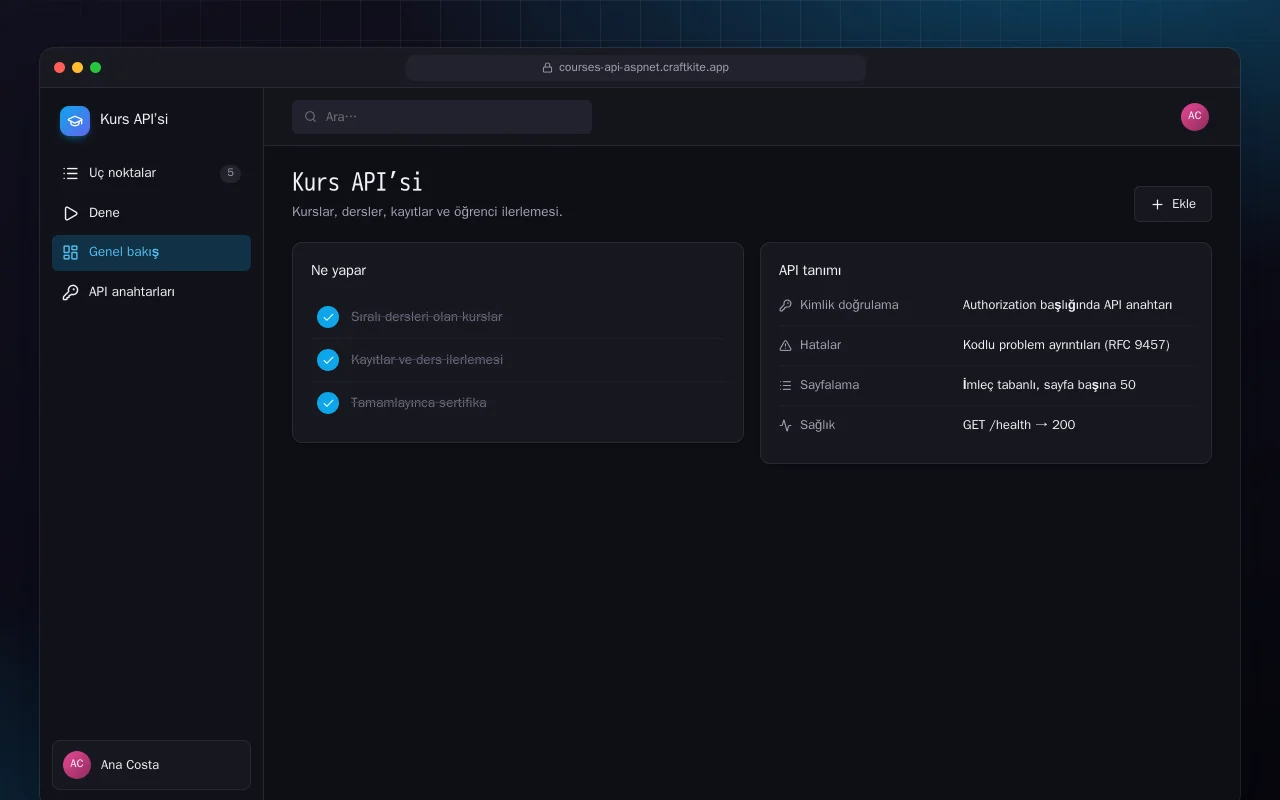This screenshot has height=800, width=1280.
Task: Open the Ana Costa account card
Action: pyautogui.click(x=151, y=765)
